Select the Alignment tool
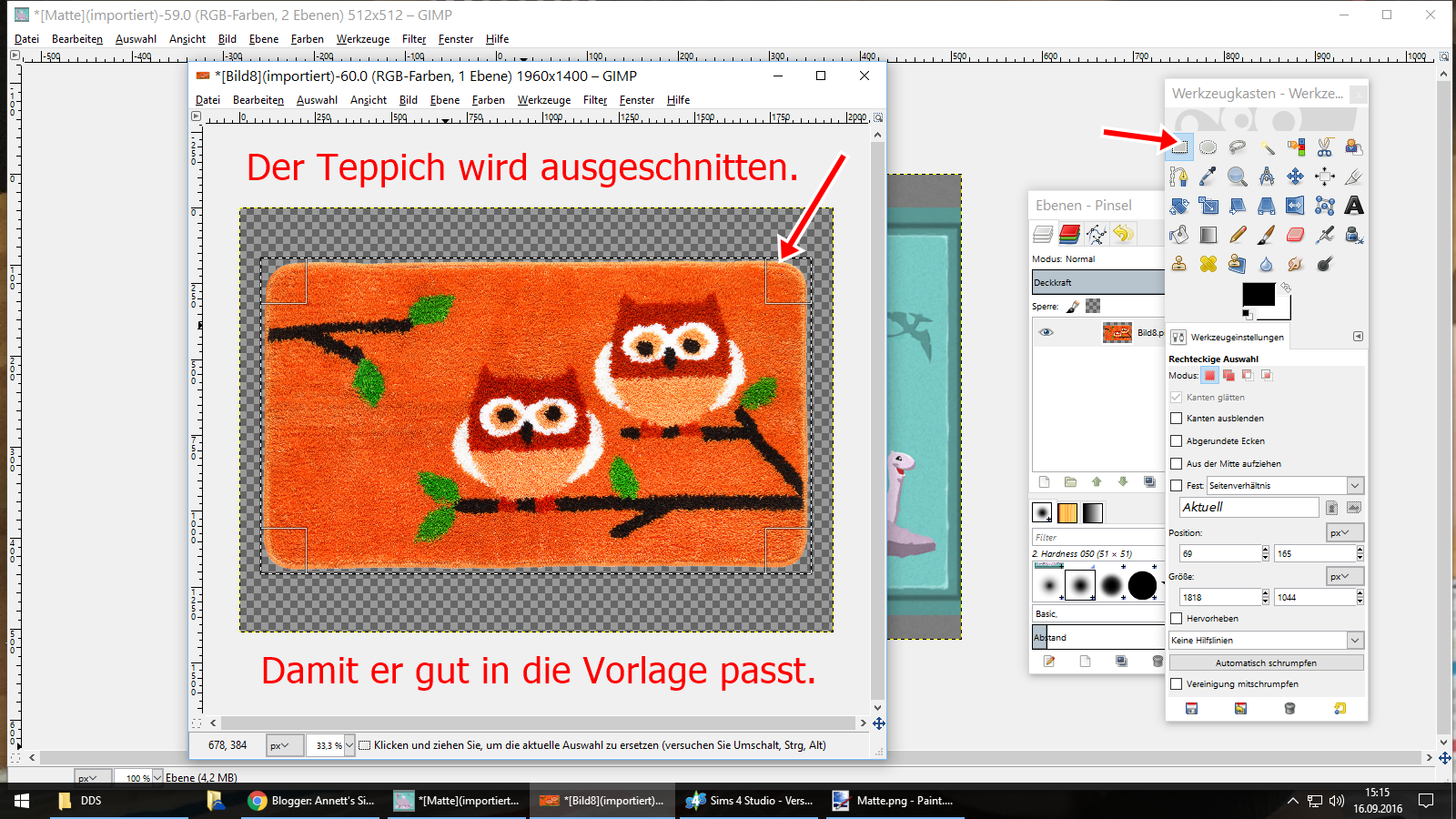Image resolution: width=1456 pixels, height=819 pixels. tap(1325, 177)
